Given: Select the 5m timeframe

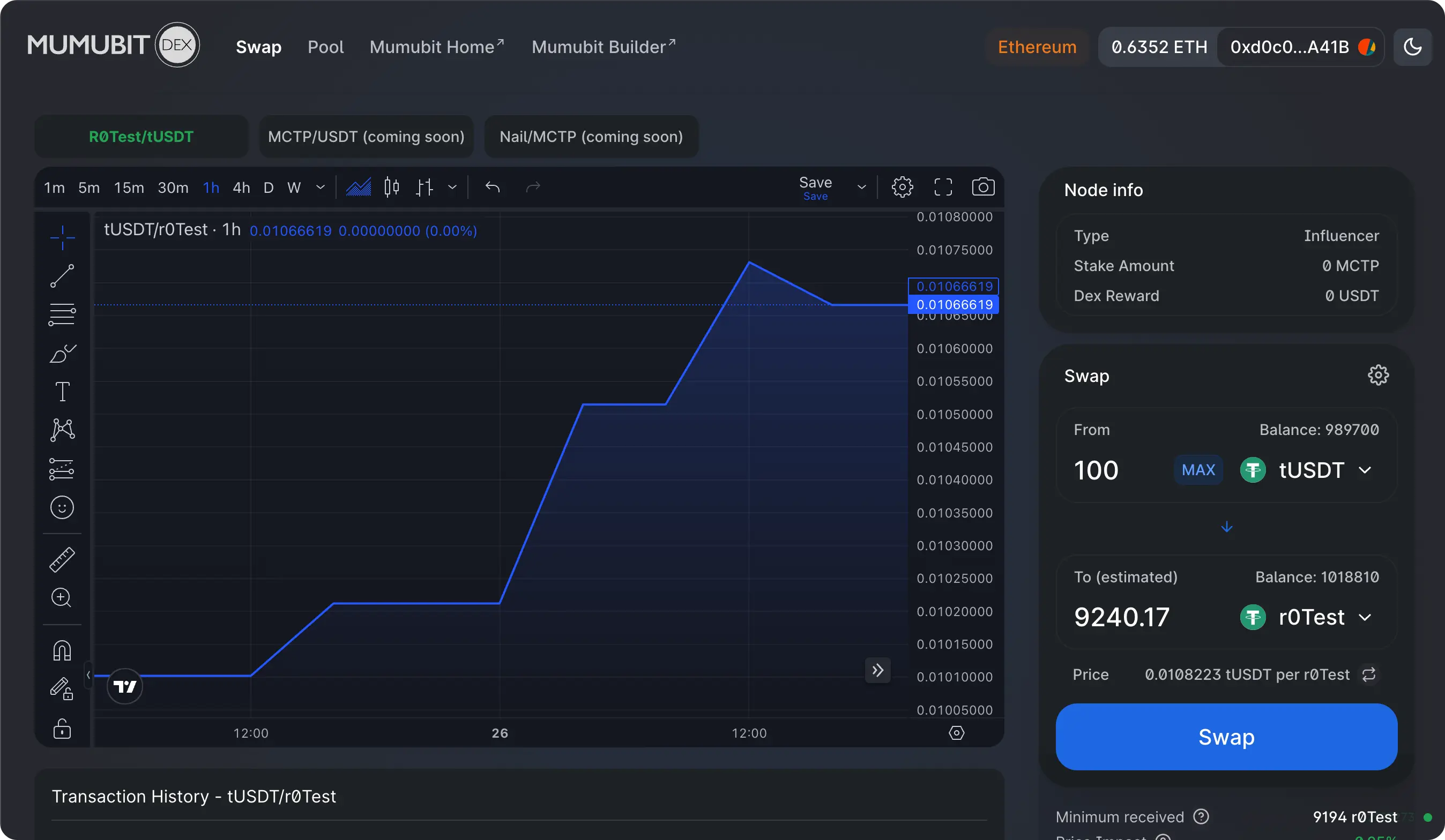Looking at the screenshot, I should 89,188.
